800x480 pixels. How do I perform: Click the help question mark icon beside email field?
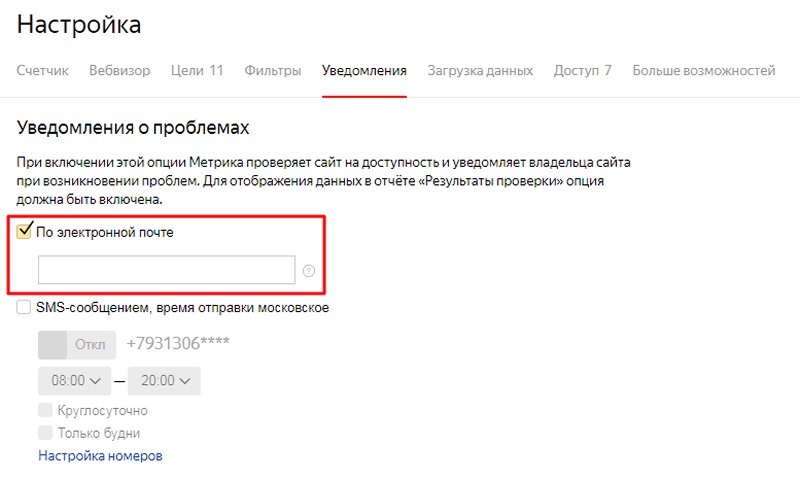click(308, 271)
